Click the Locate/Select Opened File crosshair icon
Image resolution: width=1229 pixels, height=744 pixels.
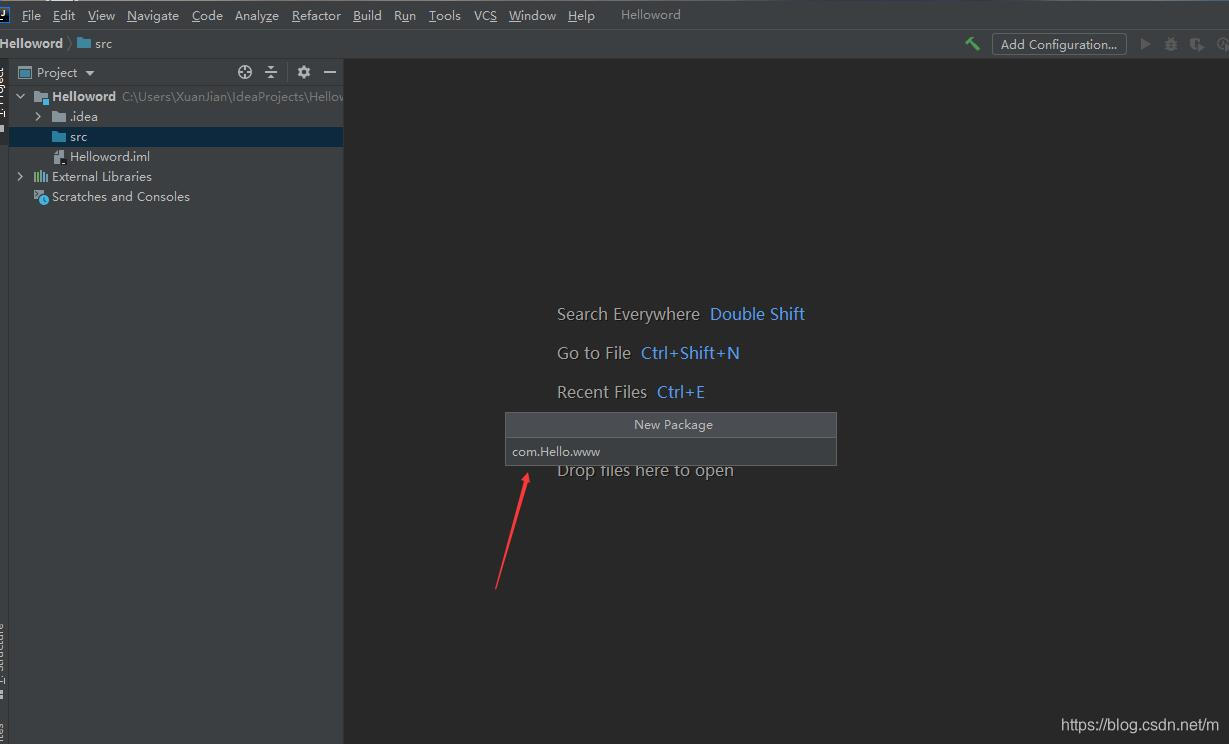[245, 72]
